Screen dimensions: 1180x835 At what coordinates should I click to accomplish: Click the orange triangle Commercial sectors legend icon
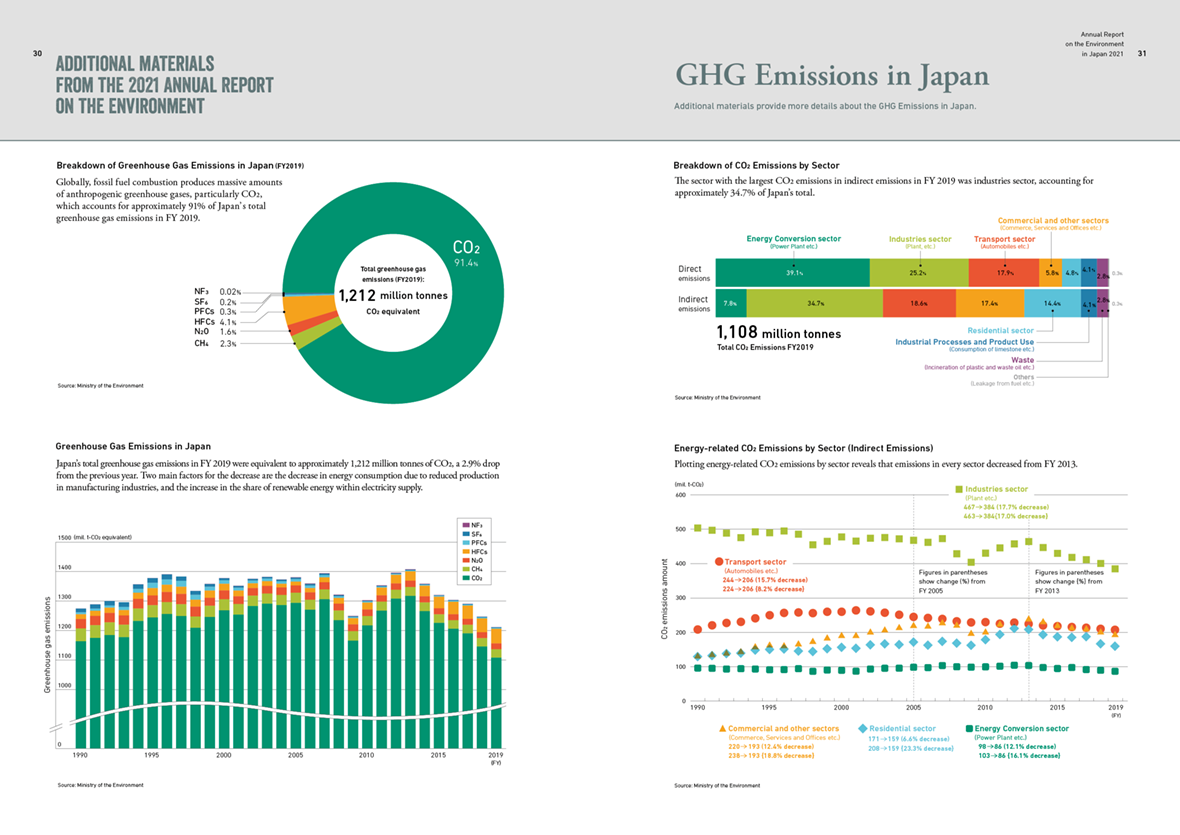tap(722, 729)
